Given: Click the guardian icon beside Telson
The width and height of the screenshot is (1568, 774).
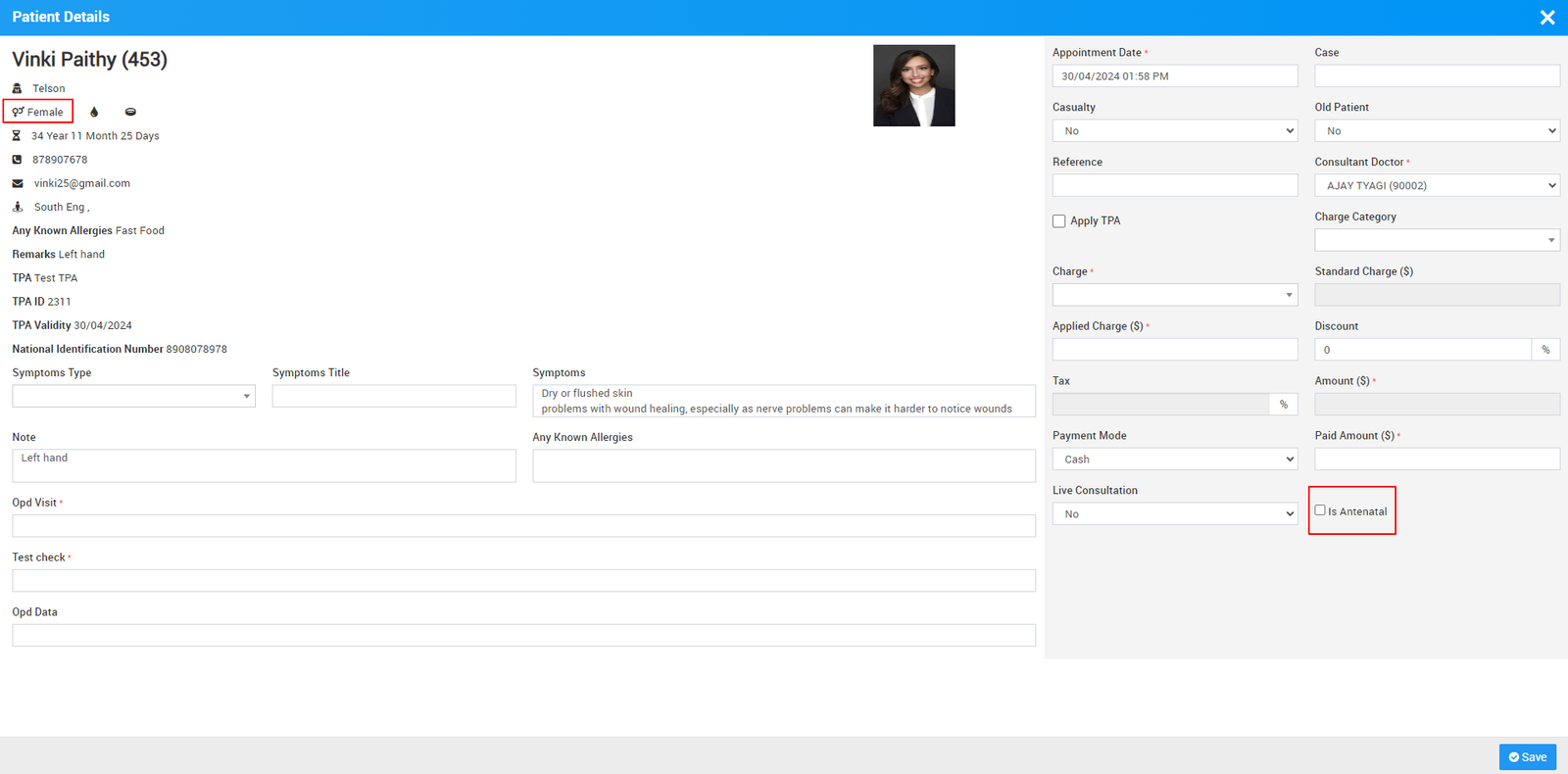Looking at the screenshot, I should click(x=17, y=88).
